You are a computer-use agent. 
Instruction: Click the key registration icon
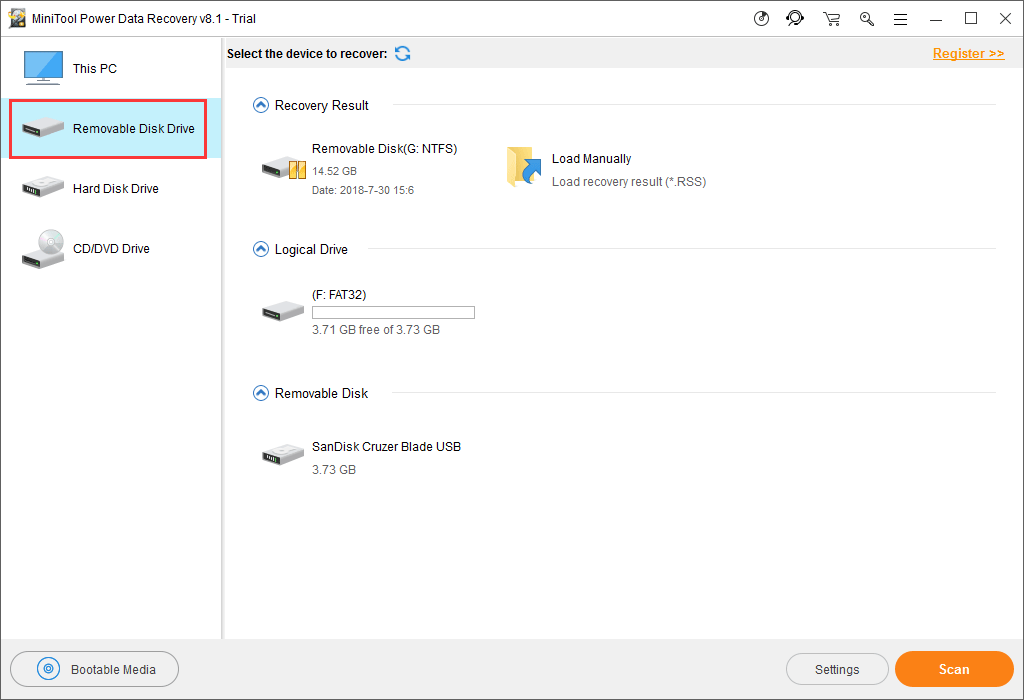(x=866, y=18)
